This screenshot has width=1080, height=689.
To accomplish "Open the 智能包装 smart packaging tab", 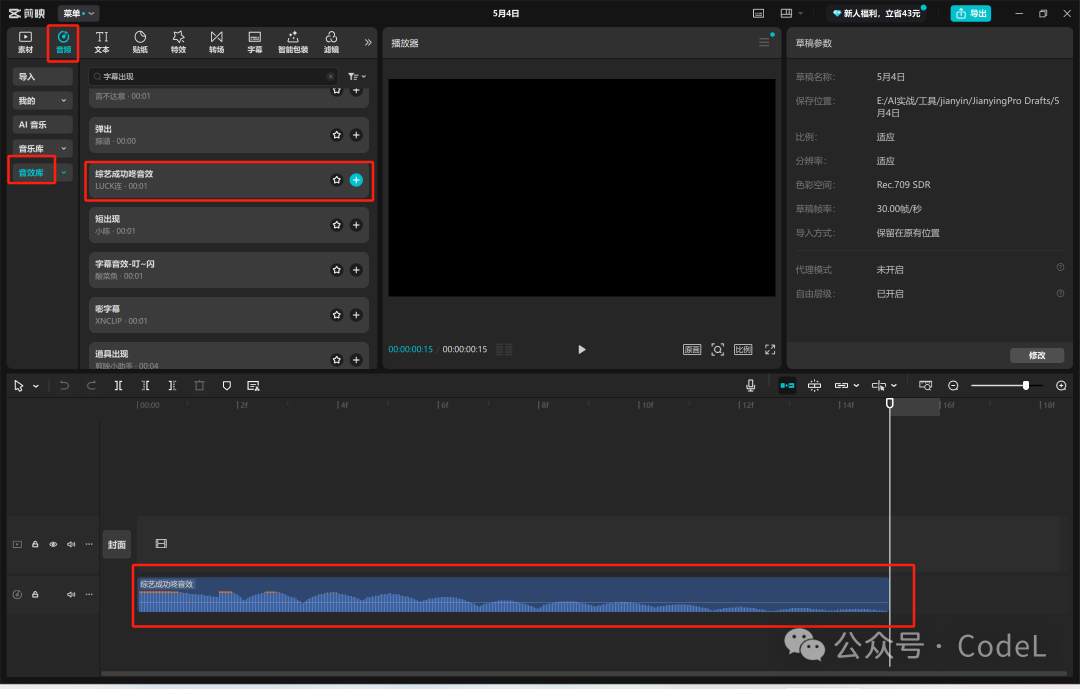I will [293, 42].
